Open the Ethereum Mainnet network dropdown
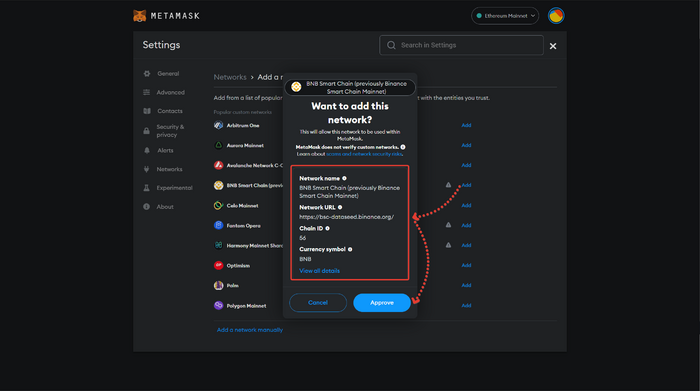 [x=505, y=16]
